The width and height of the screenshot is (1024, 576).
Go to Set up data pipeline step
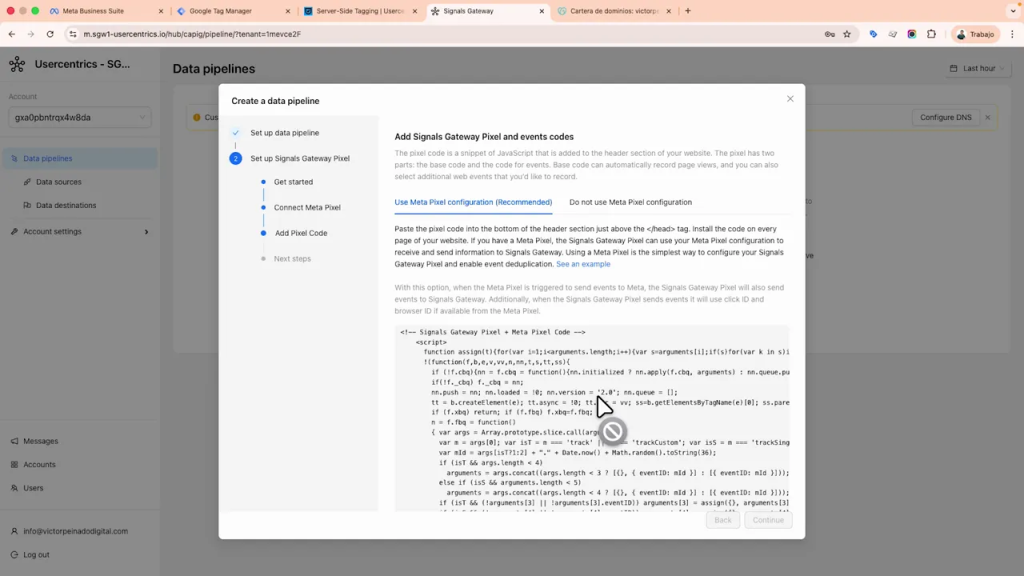click(x=285, y=133)
